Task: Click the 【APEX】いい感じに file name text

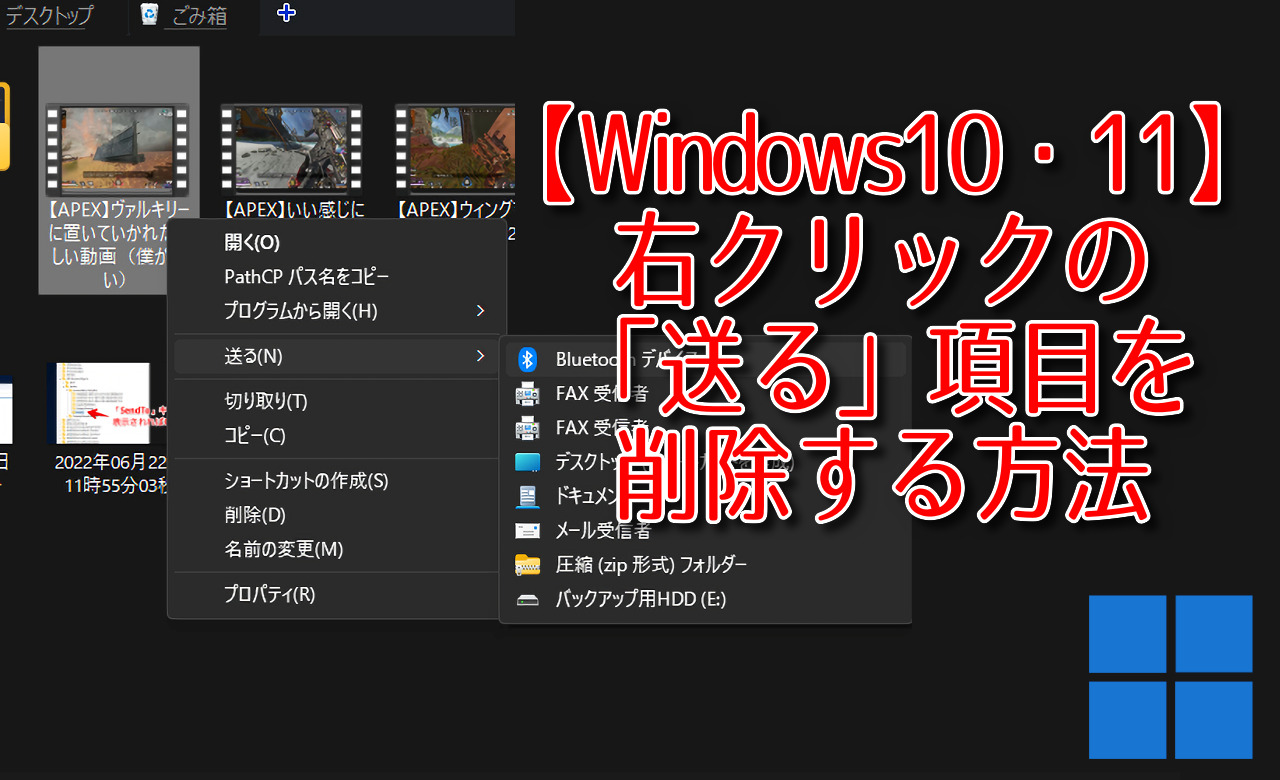Action: coord(292,211)
